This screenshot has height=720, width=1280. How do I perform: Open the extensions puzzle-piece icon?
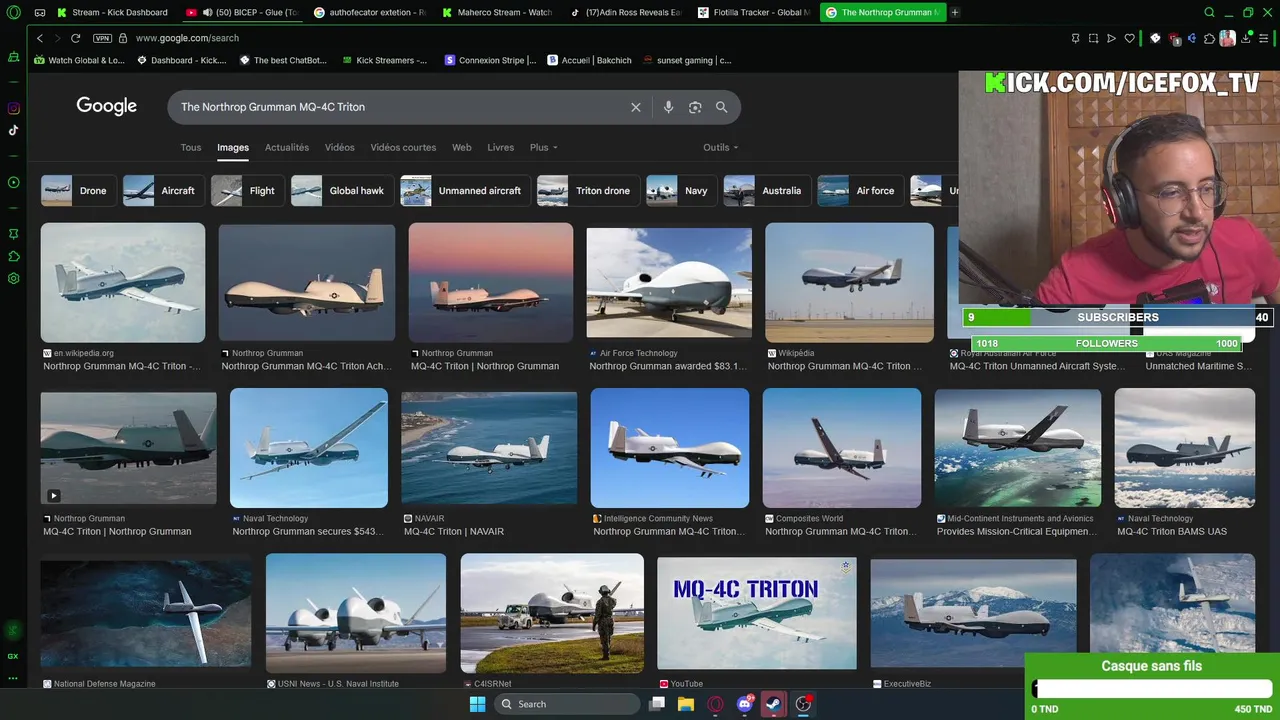(1209, 38)
